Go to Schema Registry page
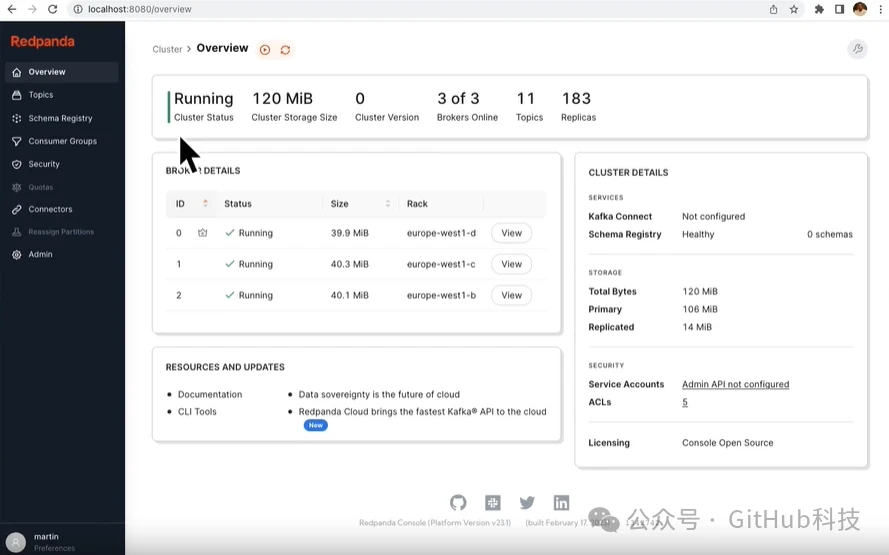 [60, 118]
